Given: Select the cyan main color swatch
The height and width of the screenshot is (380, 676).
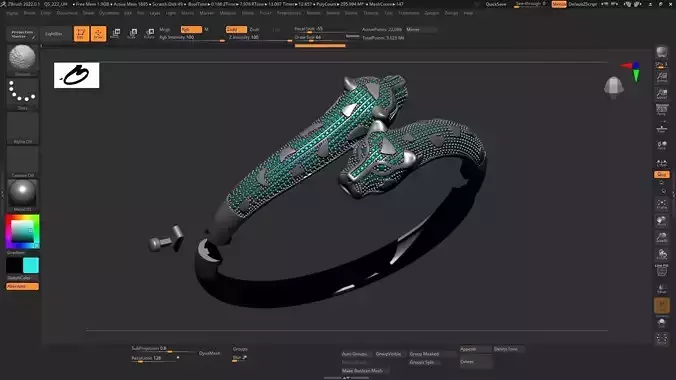Looking at the screenshot, I should click(31, 265).
